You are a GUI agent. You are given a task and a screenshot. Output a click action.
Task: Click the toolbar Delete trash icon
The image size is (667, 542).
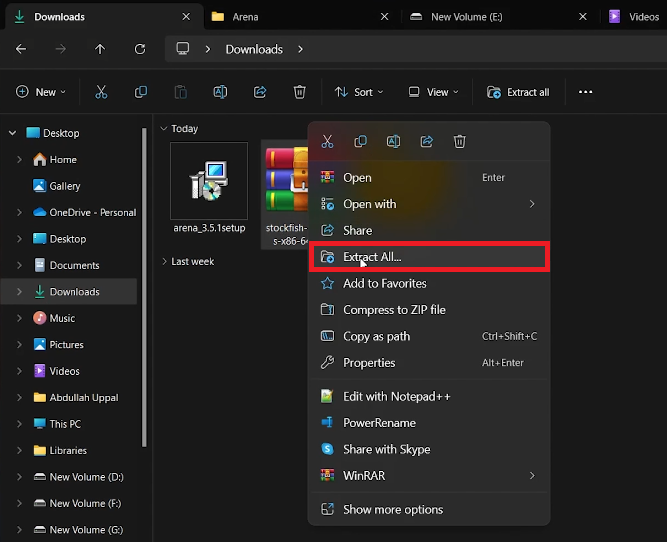(299, 92)
